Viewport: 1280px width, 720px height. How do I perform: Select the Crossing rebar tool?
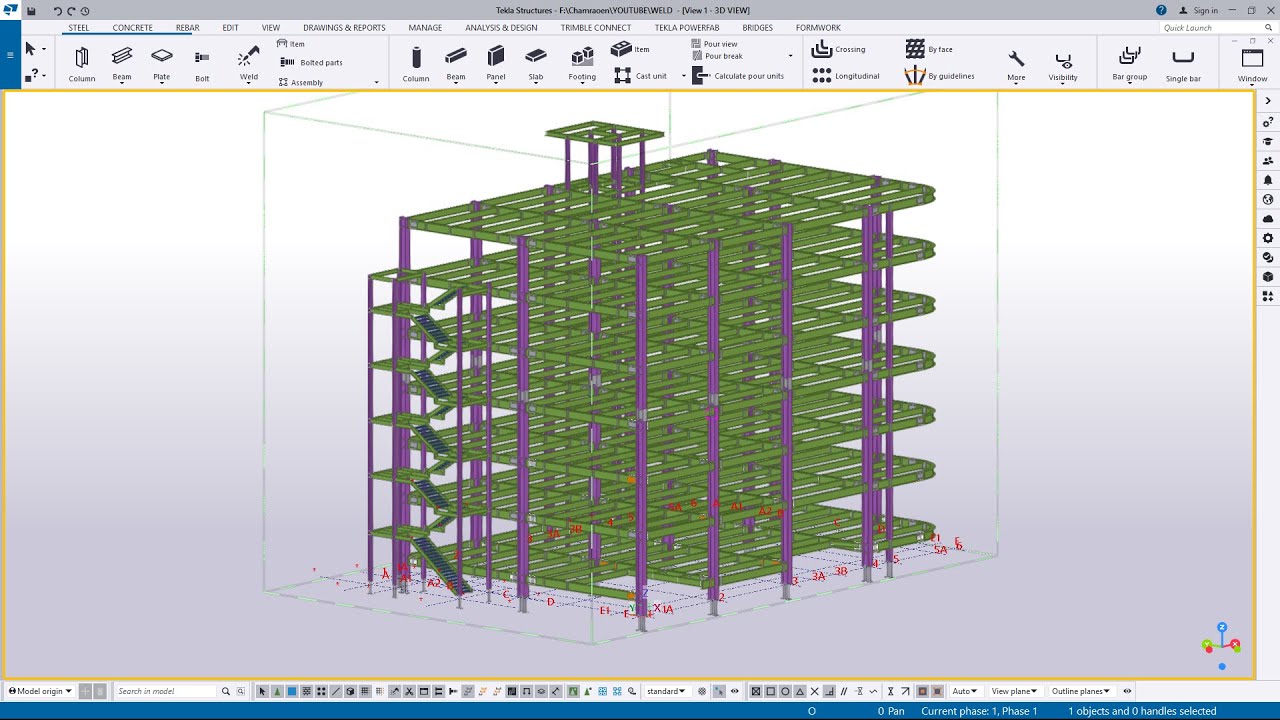click(839, 49)
